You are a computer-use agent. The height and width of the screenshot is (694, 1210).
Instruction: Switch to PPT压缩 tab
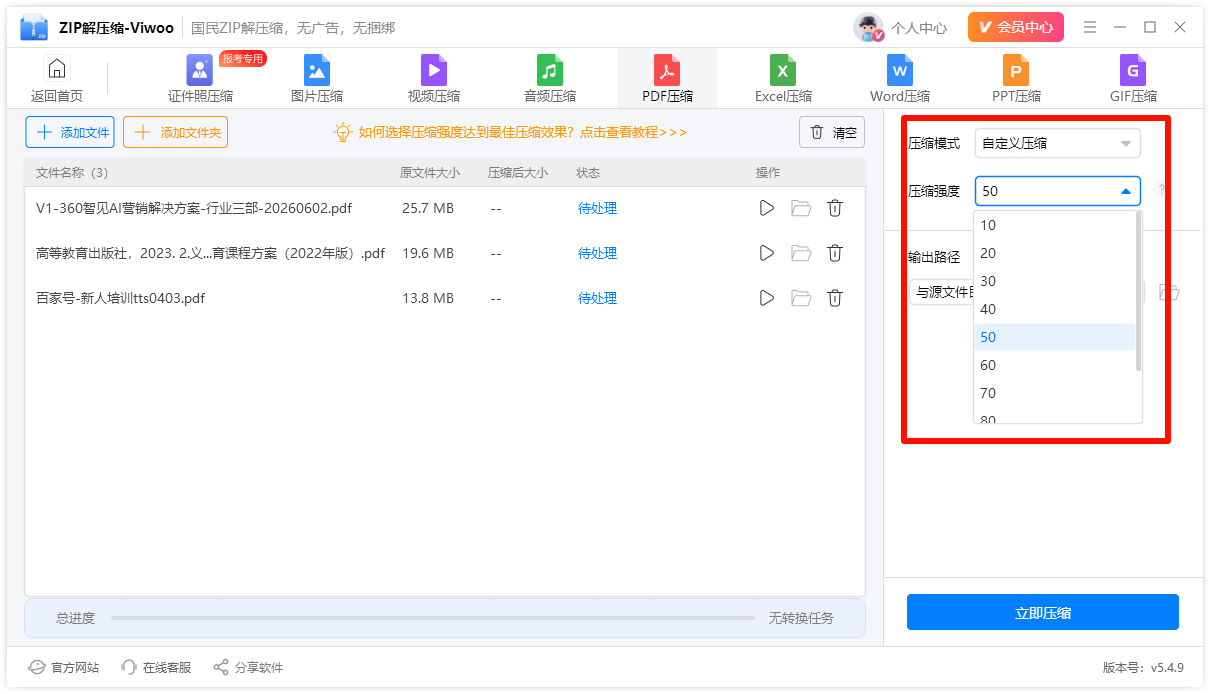(1016, 79)
